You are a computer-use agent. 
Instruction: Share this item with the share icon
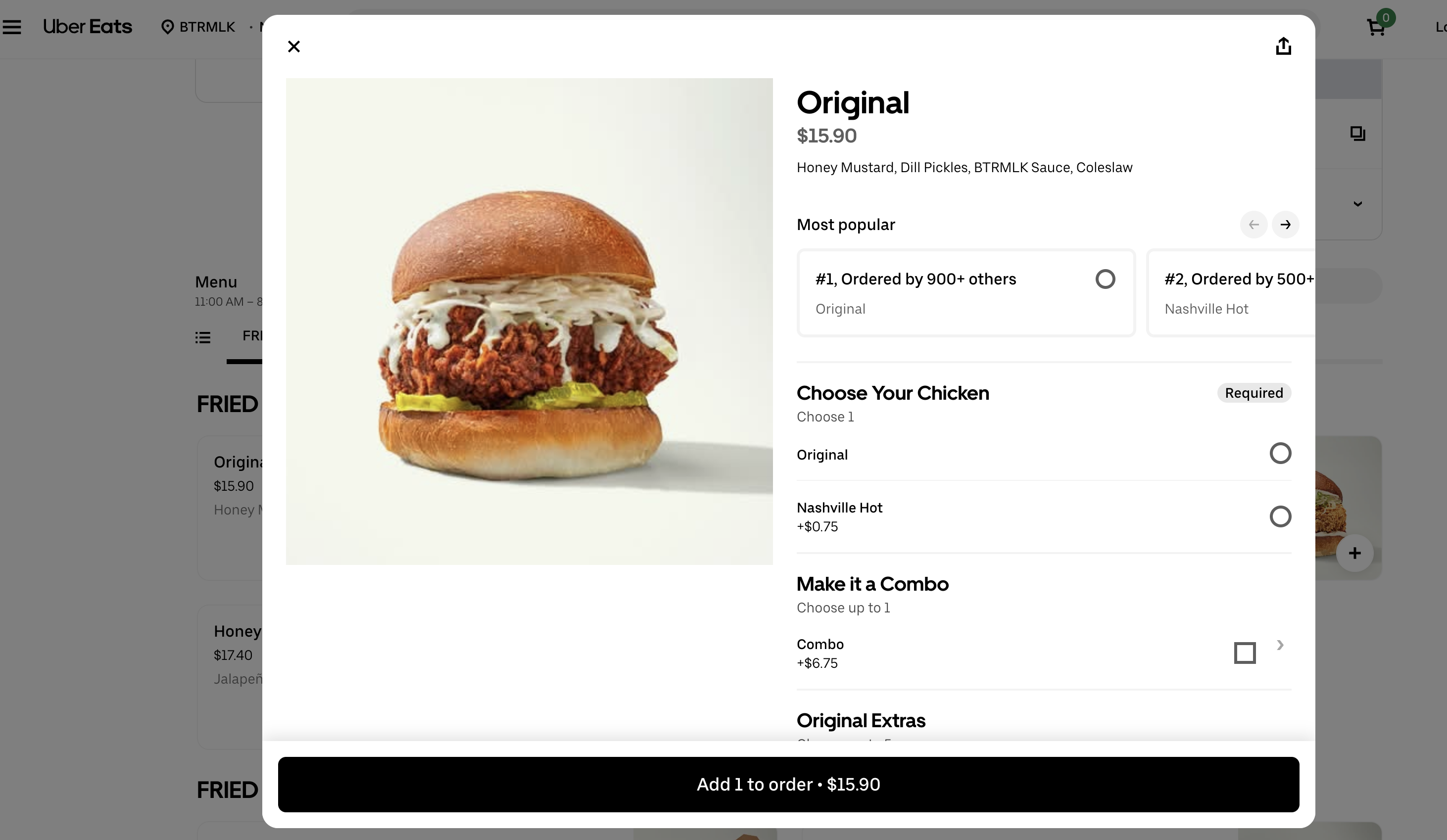1283,46
